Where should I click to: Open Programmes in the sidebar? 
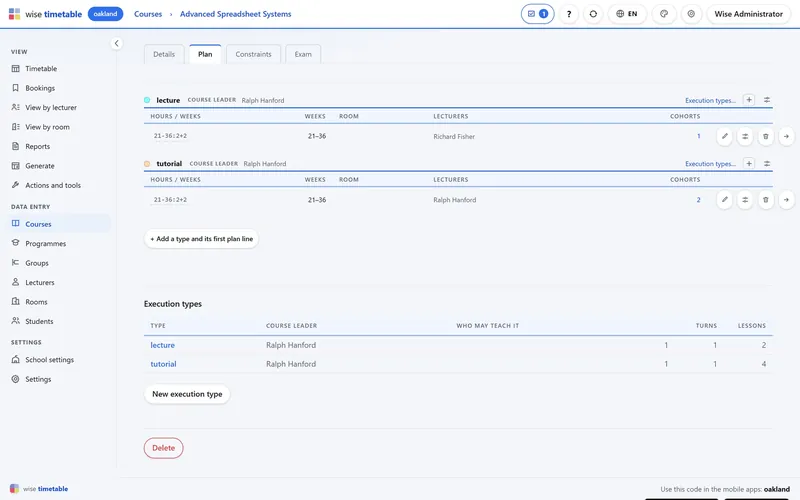click(45, 243)
